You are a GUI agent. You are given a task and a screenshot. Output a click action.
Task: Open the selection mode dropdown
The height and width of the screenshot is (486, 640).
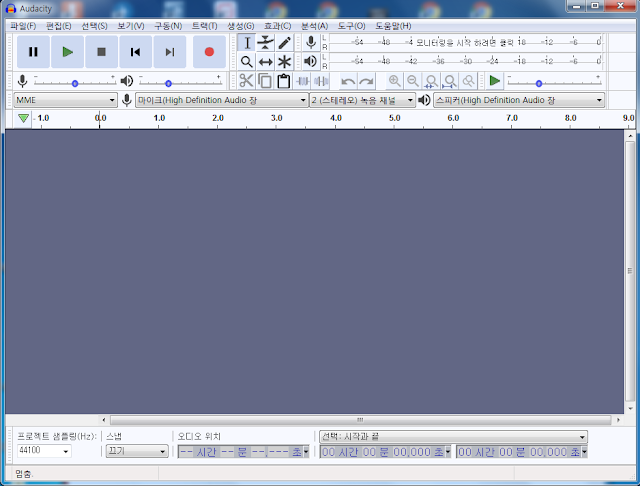point(453,437)
